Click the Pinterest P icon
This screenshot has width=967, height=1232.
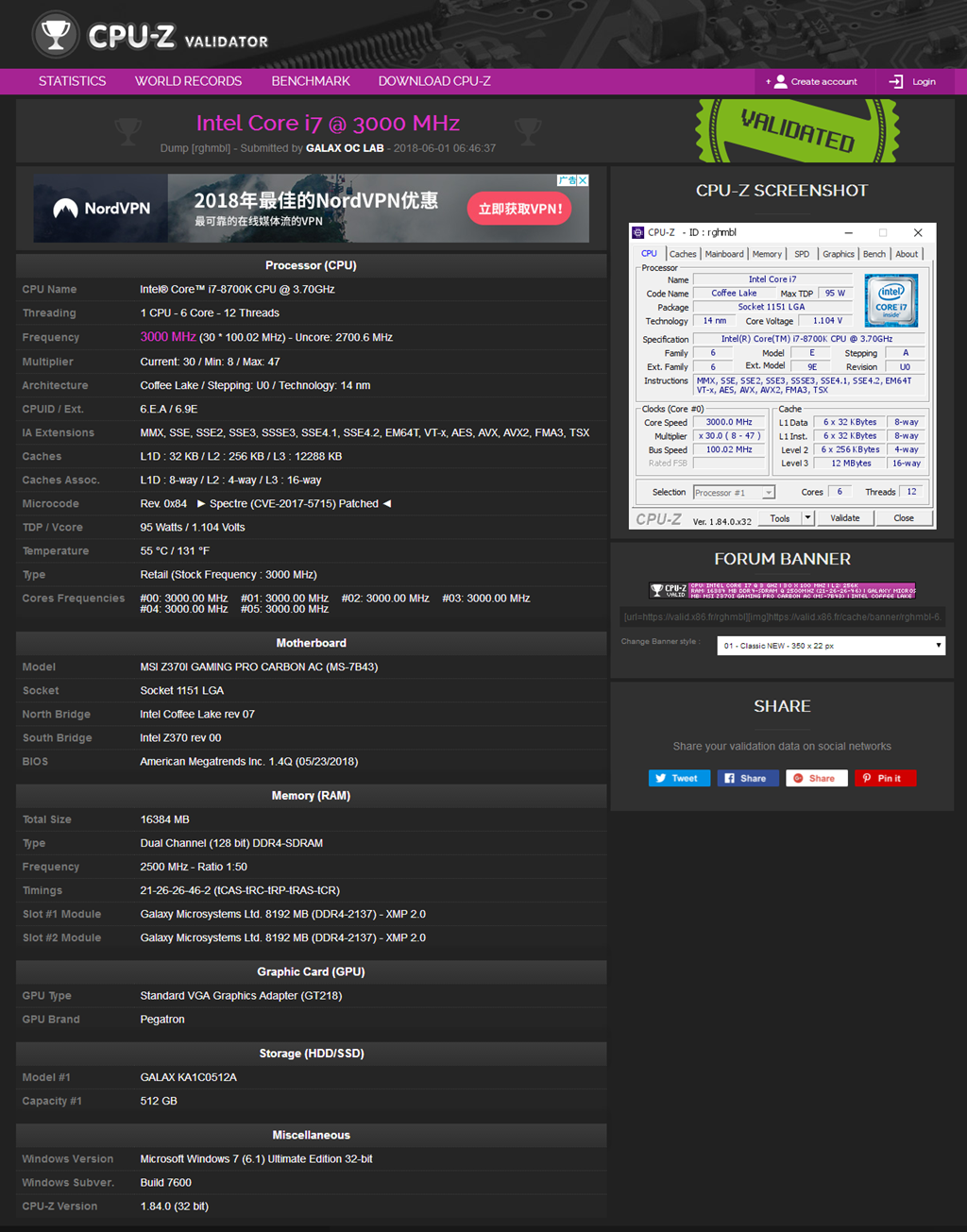click(867, 778)
